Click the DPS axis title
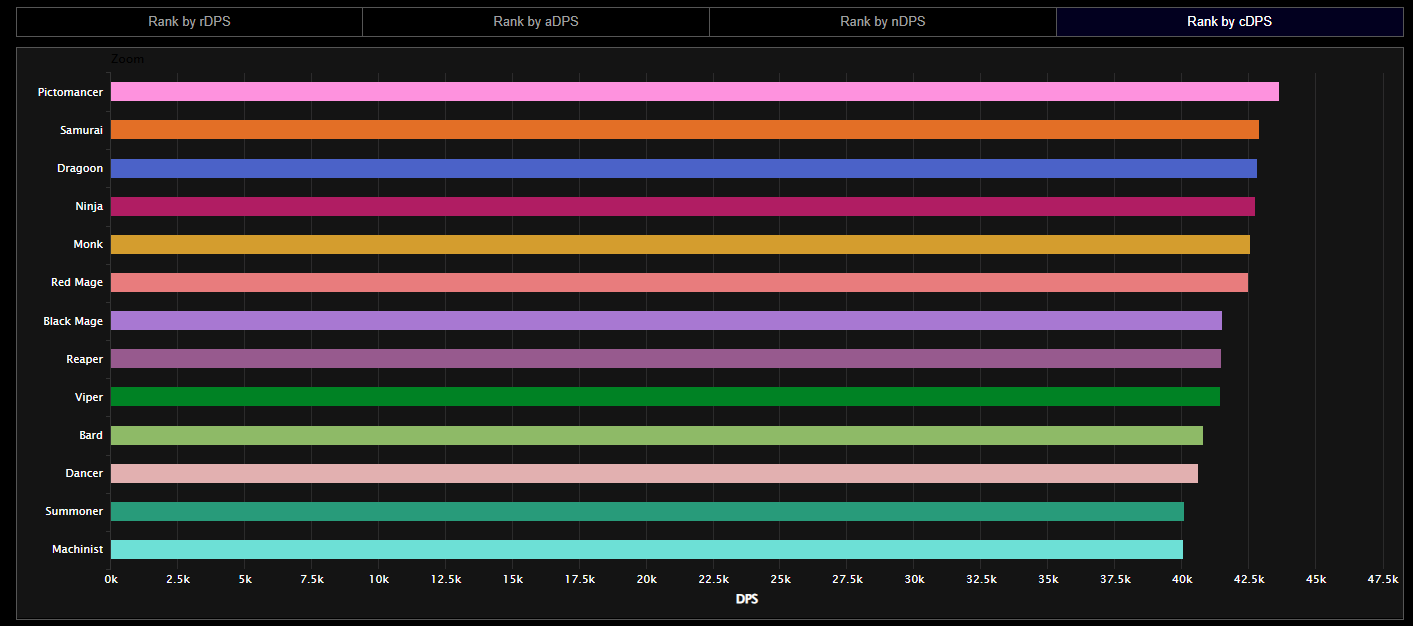 [x=747, y=599]
